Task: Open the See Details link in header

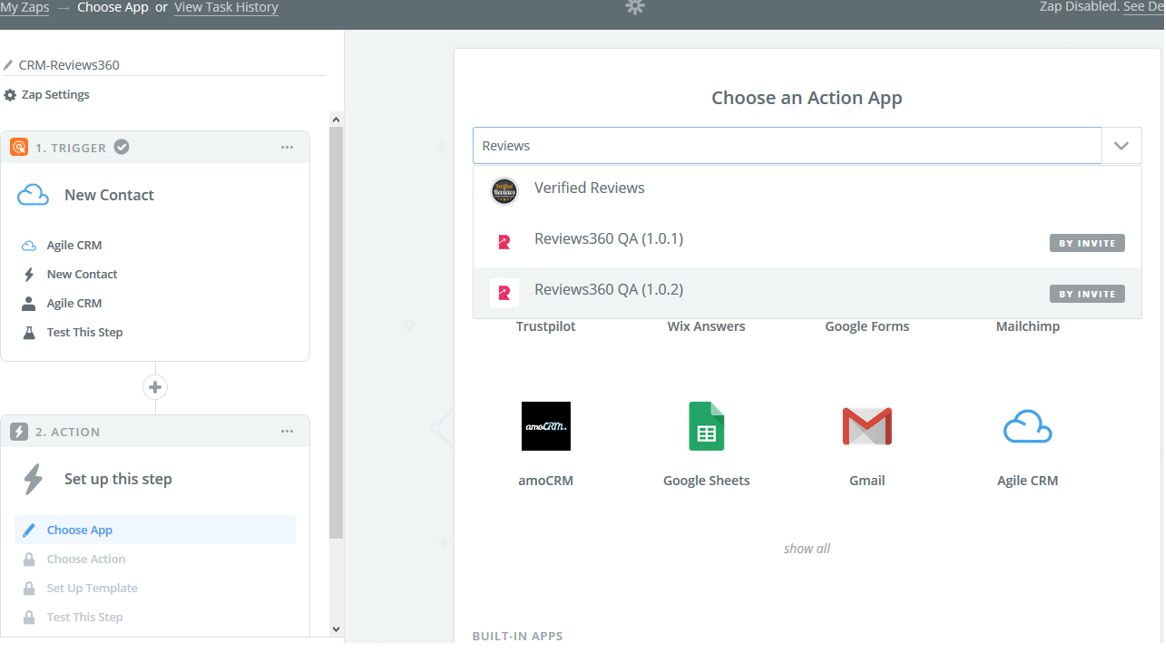Action: pyautogui.click(x=1143, y=7)
